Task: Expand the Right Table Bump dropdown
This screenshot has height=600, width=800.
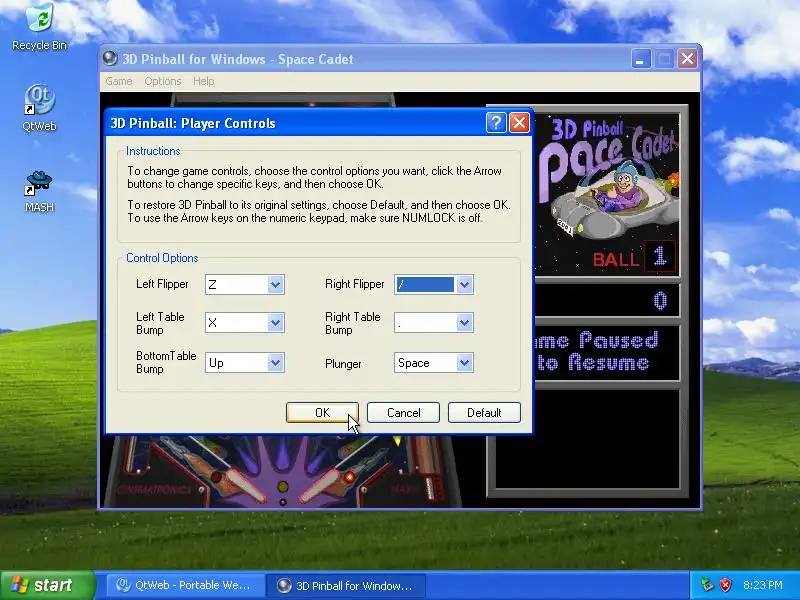Action: [x=464, y=323]
